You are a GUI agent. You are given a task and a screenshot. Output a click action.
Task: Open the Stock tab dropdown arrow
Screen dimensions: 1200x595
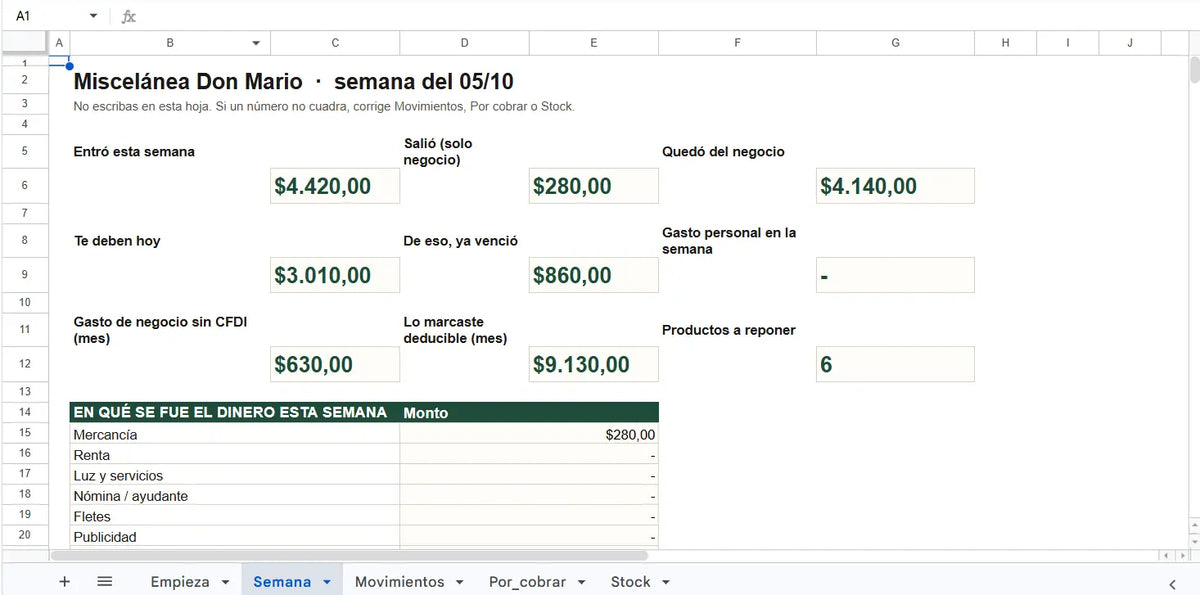coord(665,582)
